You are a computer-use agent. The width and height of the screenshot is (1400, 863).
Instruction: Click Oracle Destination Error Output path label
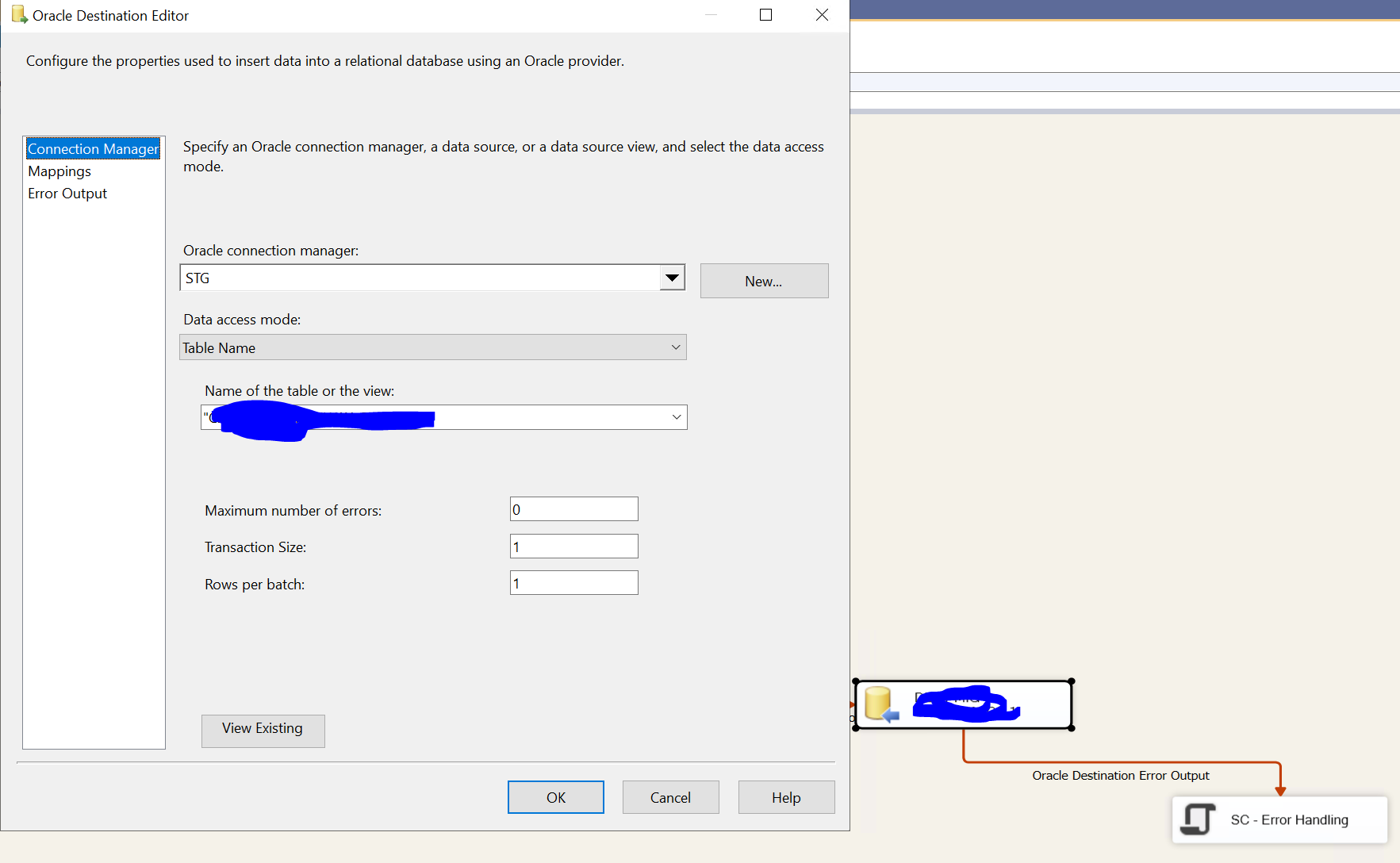click(x=1121, y=776)
